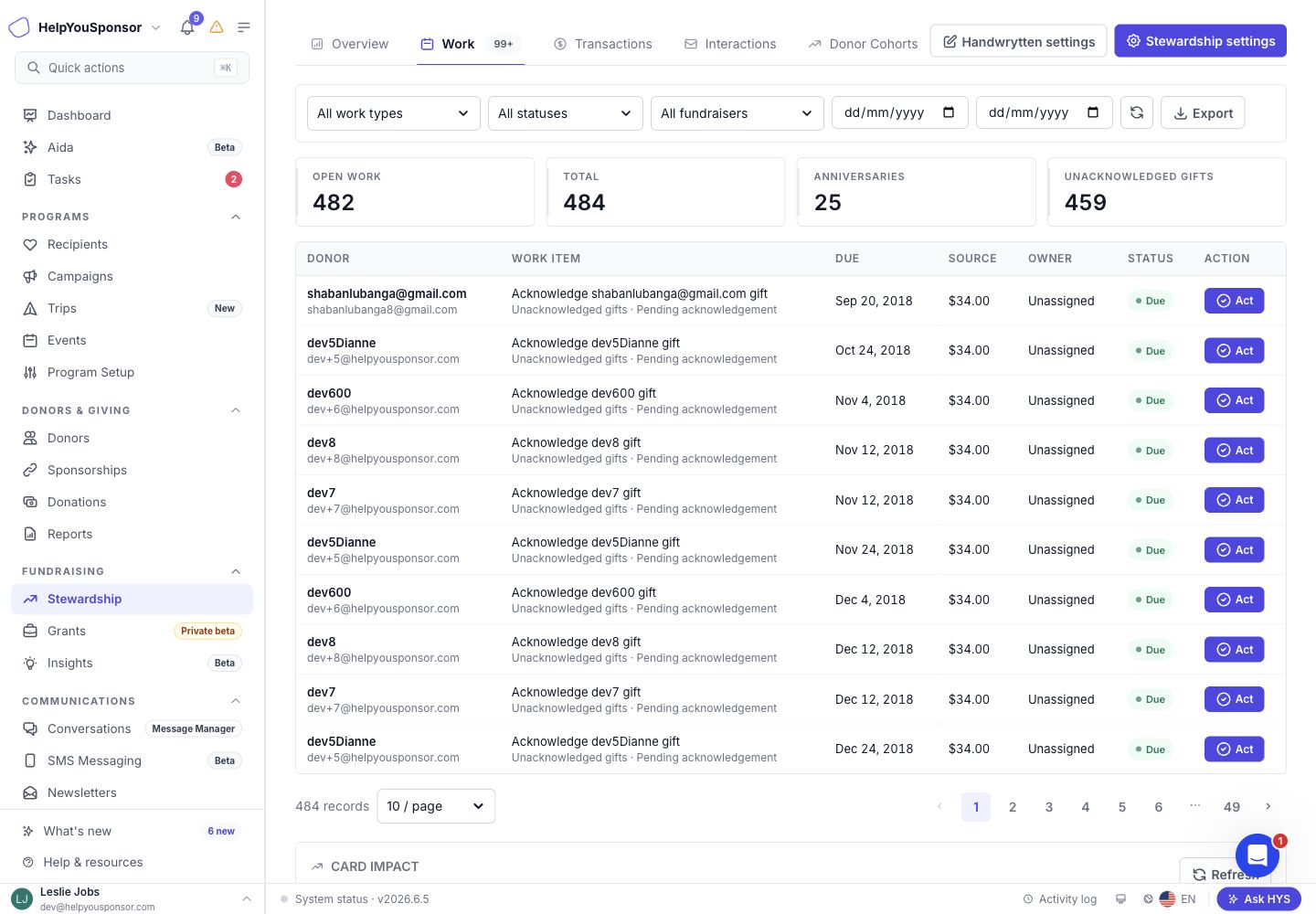Ask HYS assistant button
This screenshot has width=1316, height=914.
[1258, 899]
